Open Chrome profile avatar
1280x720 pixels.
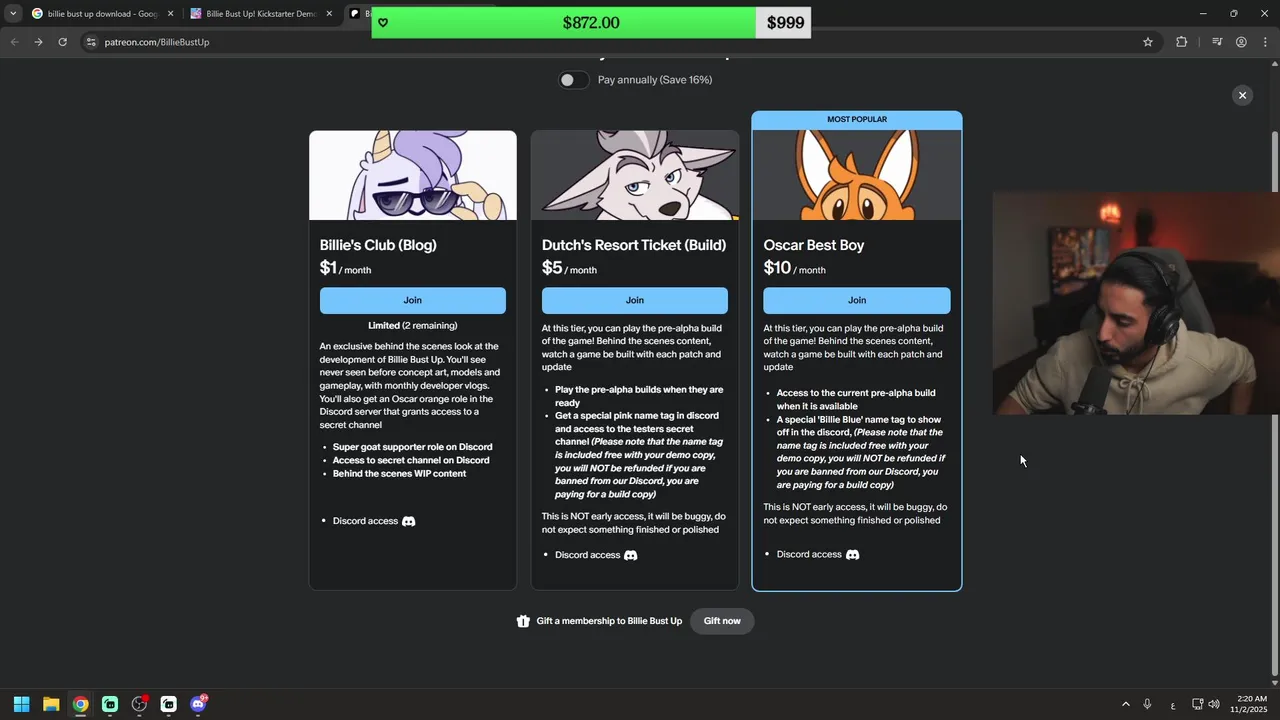[1241, 42]
